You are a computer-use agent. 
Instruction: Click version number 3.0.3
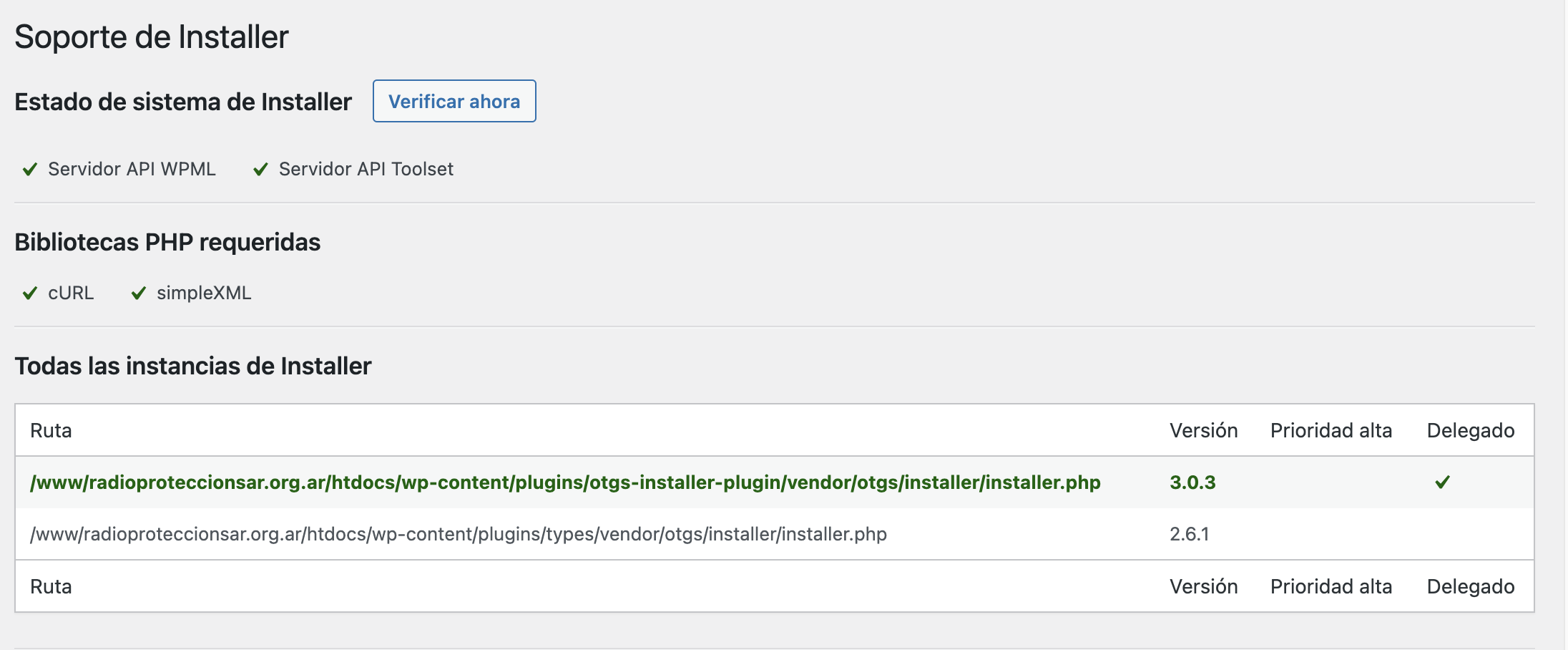coord(1192,482)
